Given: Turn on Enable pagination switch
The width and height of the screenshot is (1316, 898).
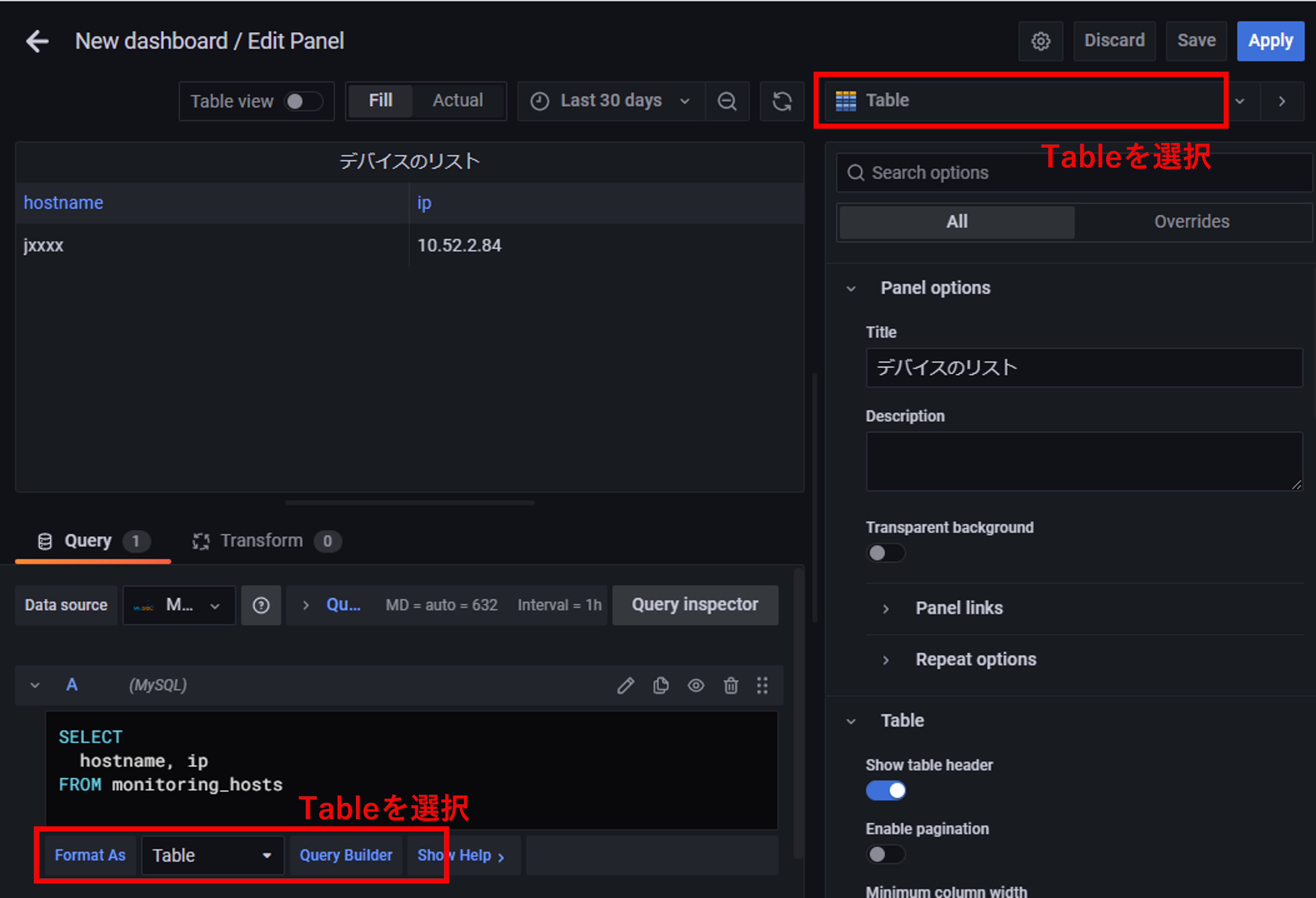Looking at the screenshot, I should [886, 854].
